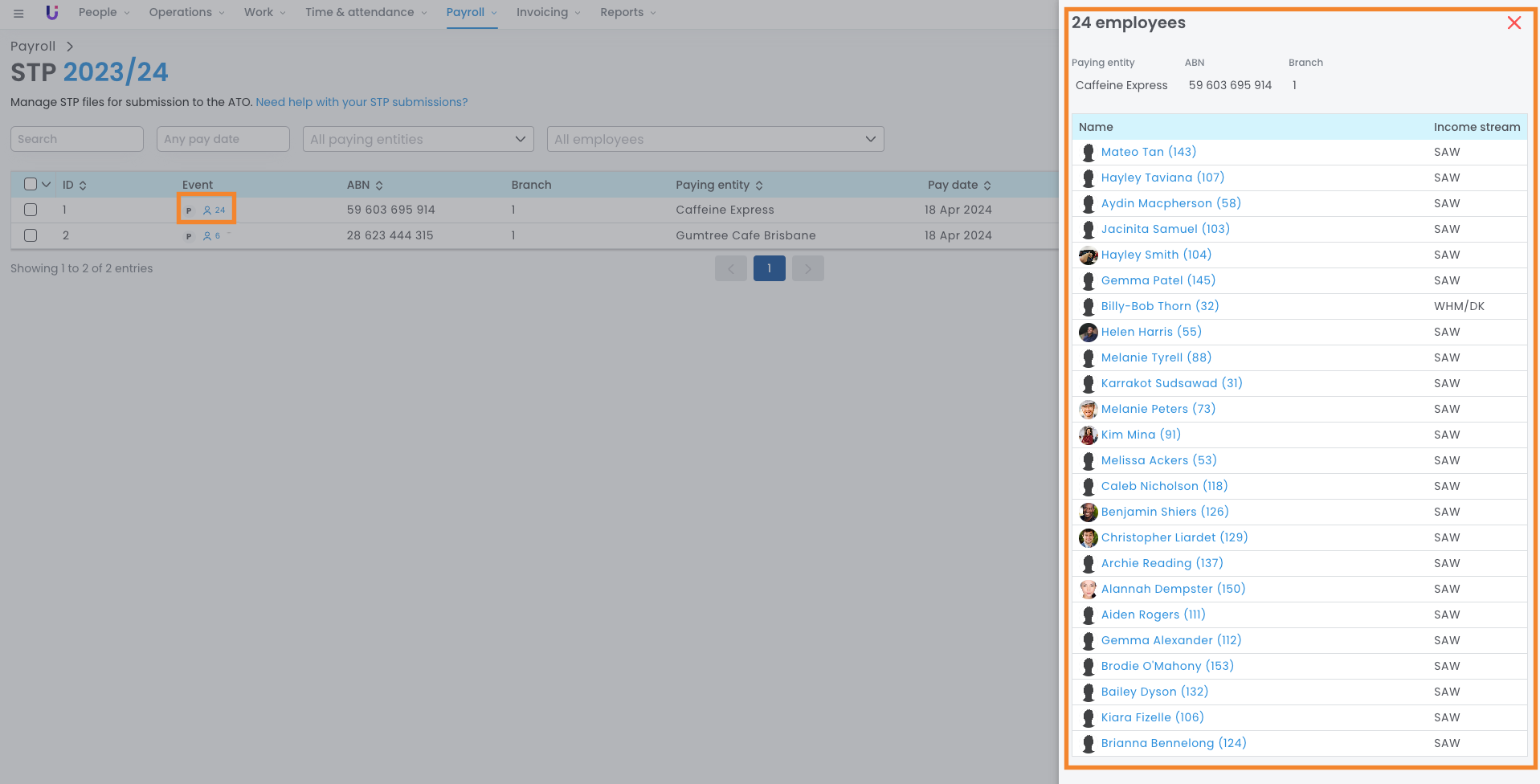This screenshot has width=1540, height=784.
Task: Open the Time & attendance menu
Action: tap(366, 13)
